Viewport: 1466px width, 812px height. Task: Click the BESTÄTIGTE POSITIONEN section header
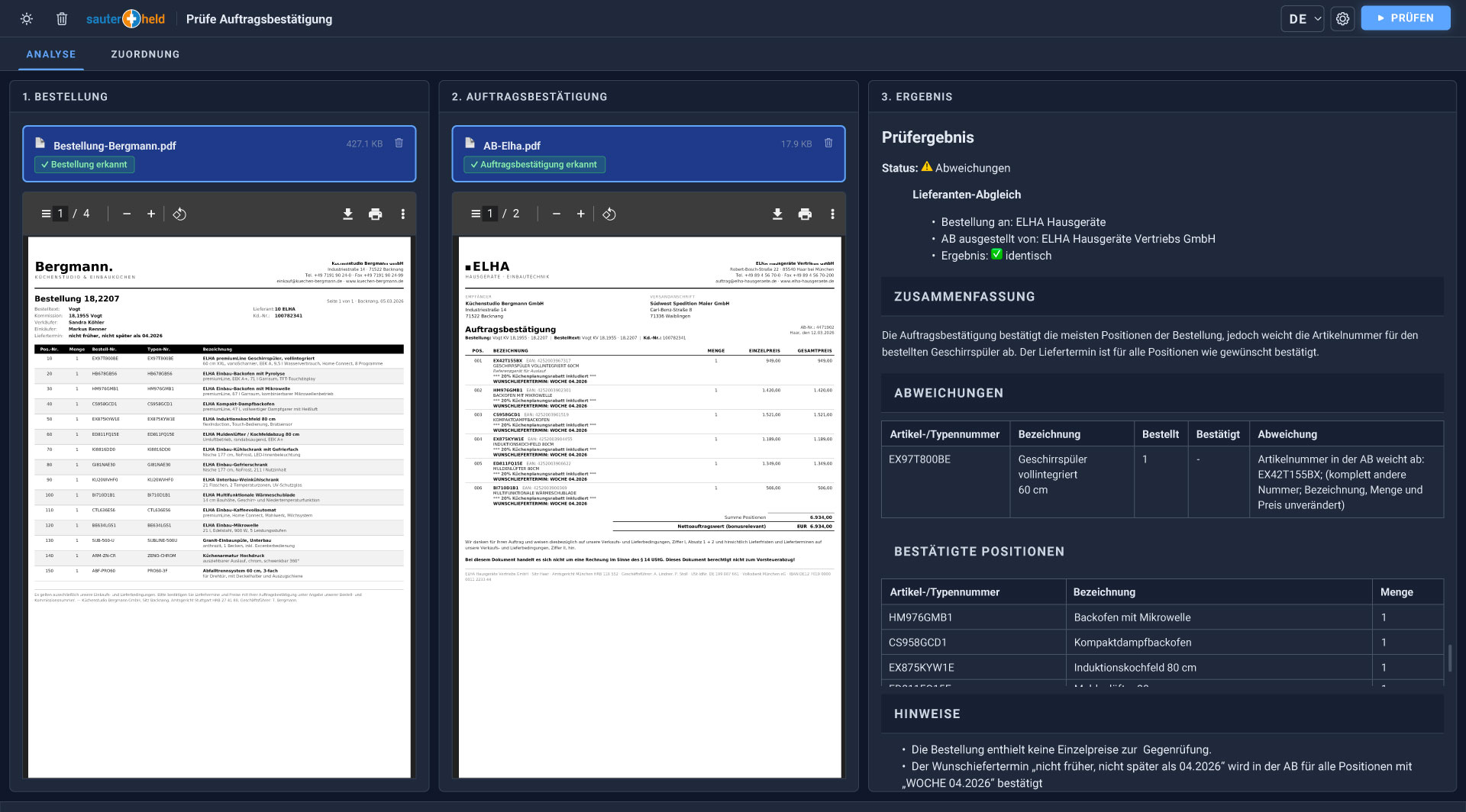pyautogui.click(x=1162, y=552)
